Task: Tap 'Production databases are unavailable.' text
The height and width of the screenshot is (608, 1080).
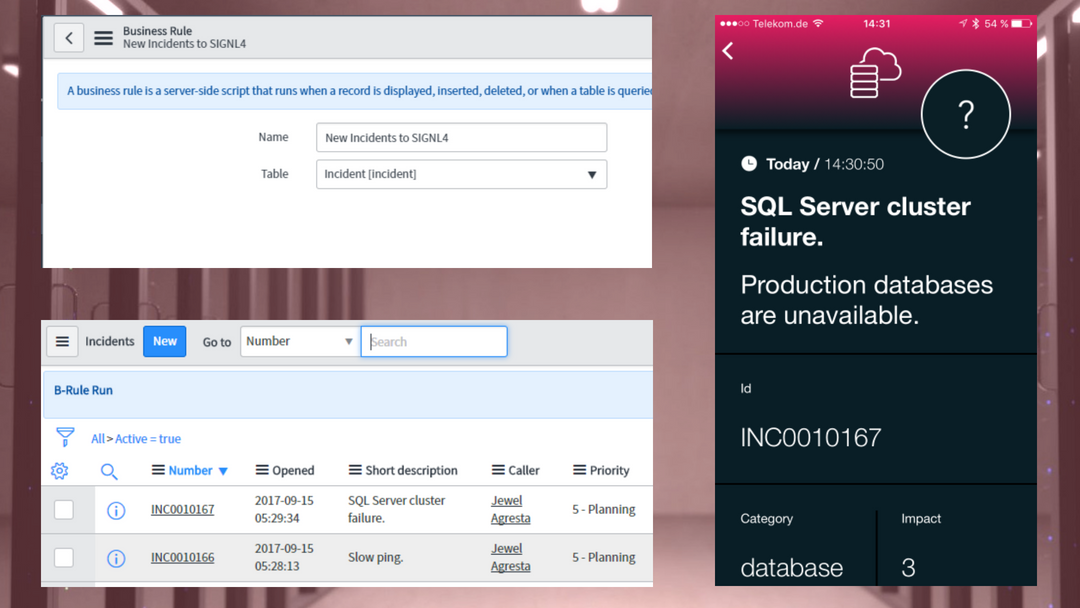Action: click(866, 300)
